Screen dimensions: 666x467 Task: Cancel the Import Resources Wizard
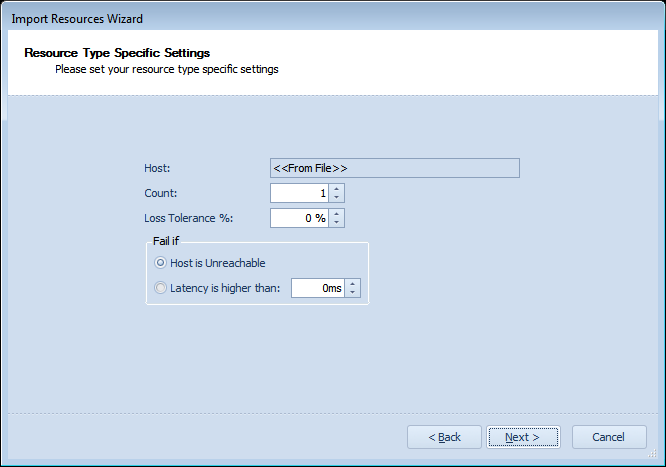point(609,437)
